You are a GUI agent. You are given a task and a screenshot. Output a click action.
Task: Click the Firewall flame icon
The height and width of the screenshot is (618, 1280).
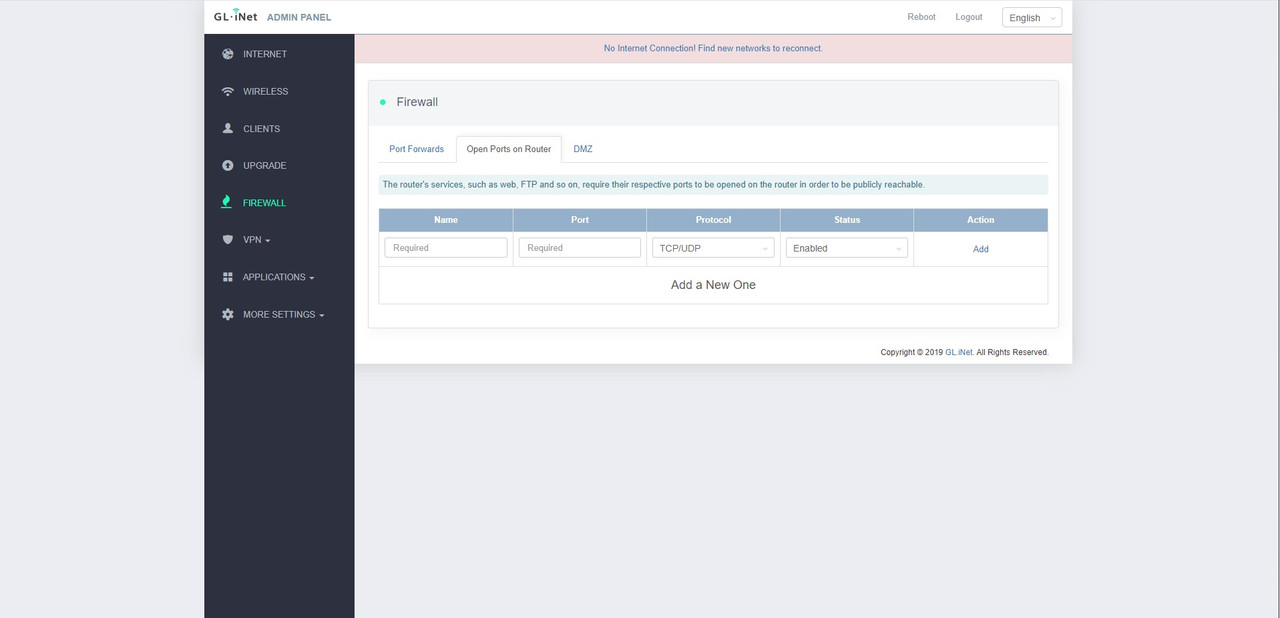click(228, 202)
